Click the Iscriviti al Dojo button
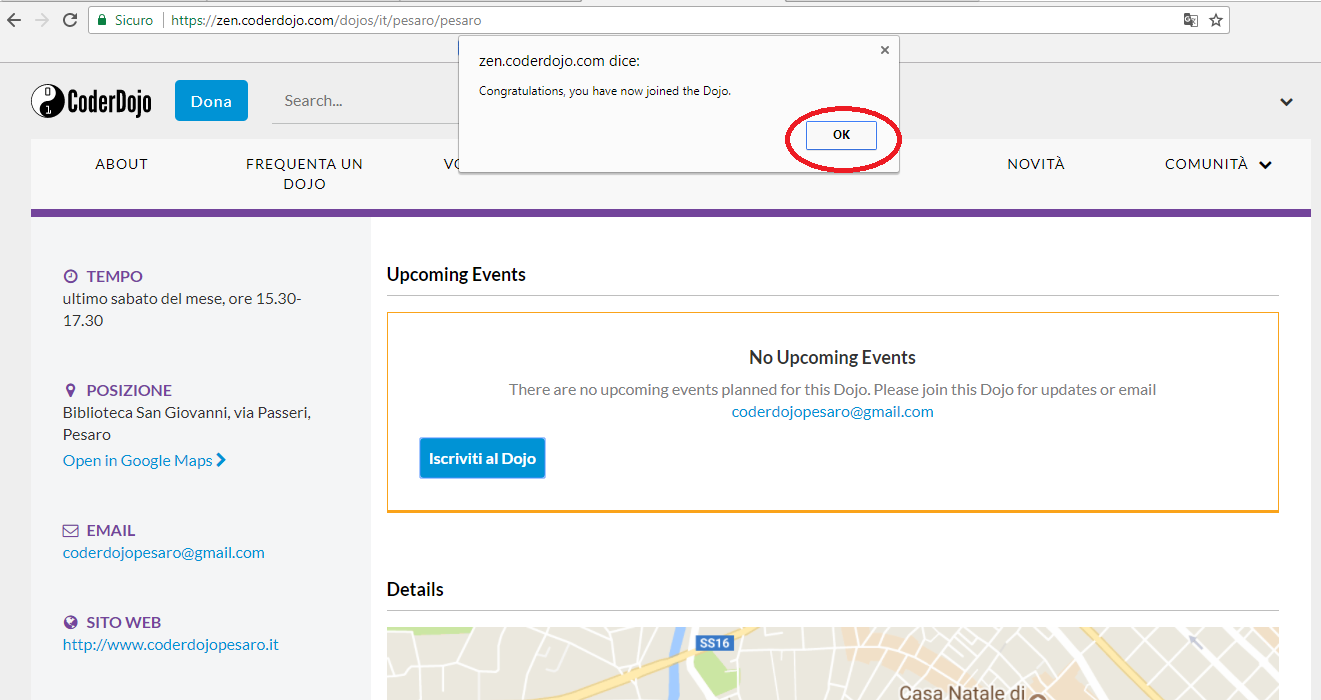 point(482,458)
